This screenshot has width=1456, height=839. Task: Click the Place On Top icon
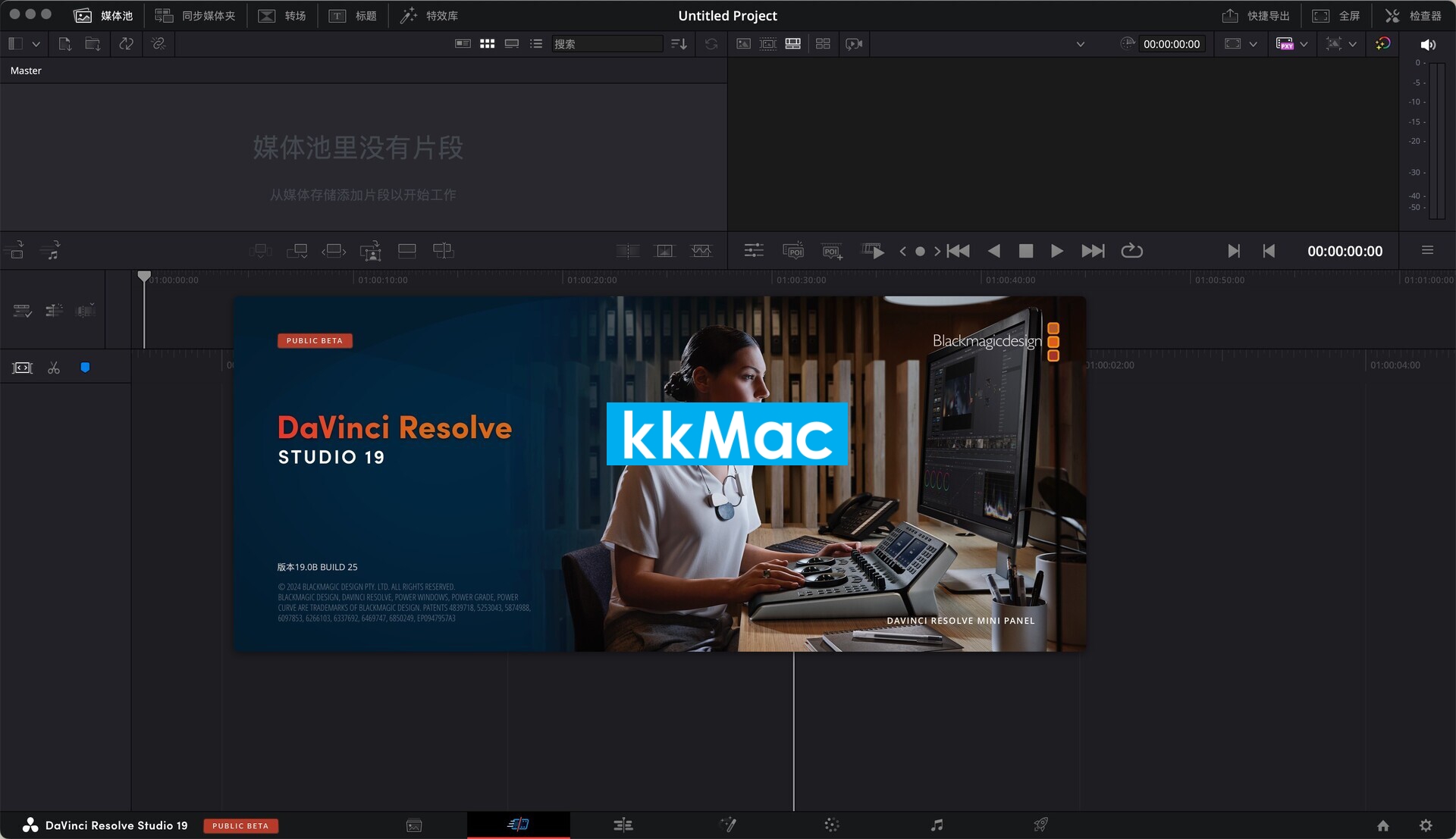pyautogui.click(x=407, y=251)
